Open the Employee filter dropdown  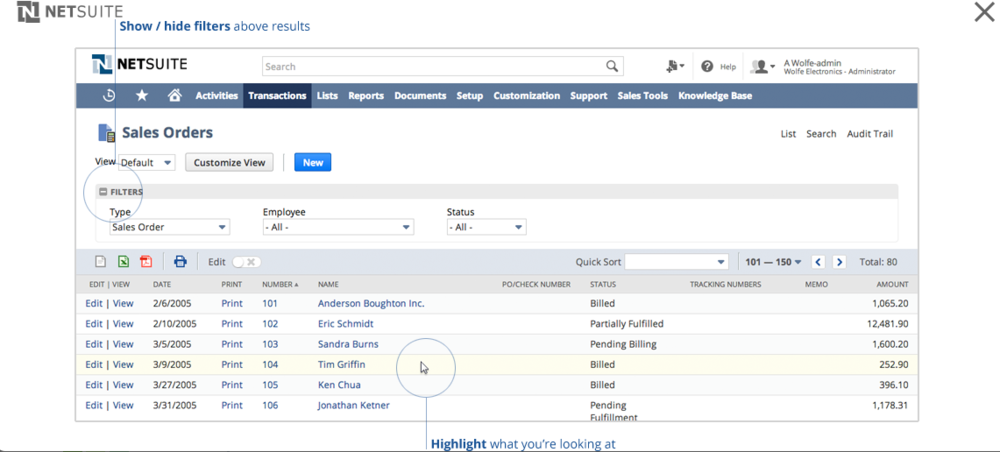pos(337,227)
